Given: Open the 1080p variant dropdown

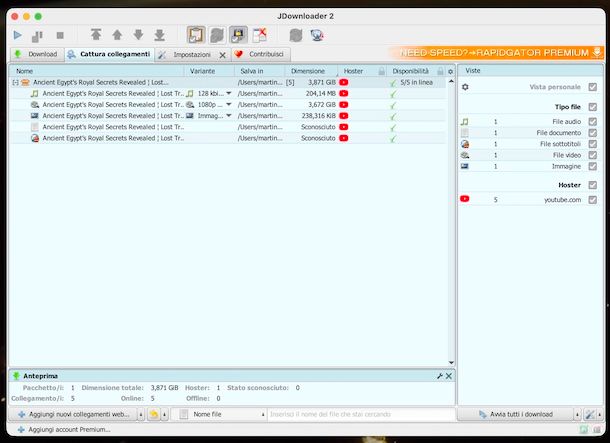Looking at the screenshot, I should (229, 104).
